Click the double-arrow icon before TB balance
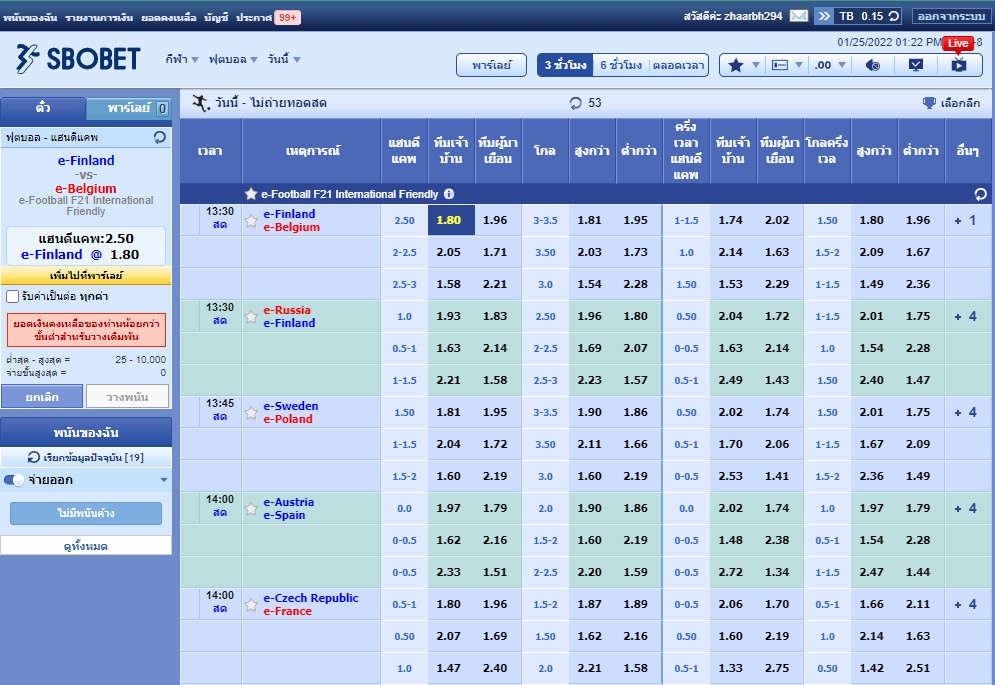 point(824,16)
